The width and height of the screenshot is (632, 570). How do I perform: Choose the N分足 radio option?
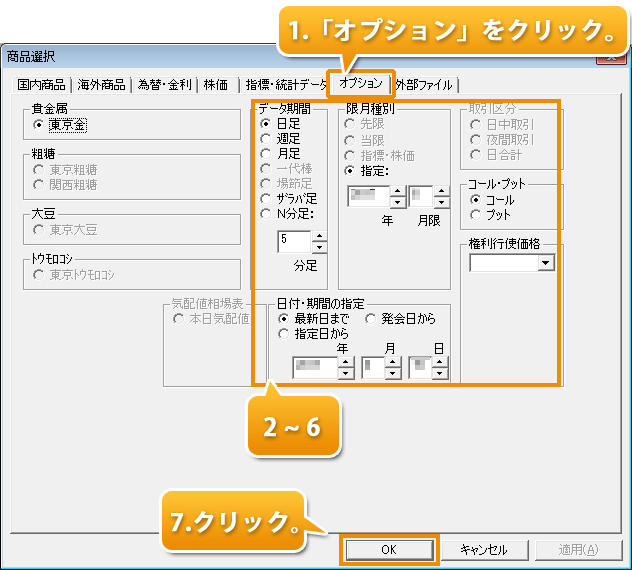coord(266,212)
